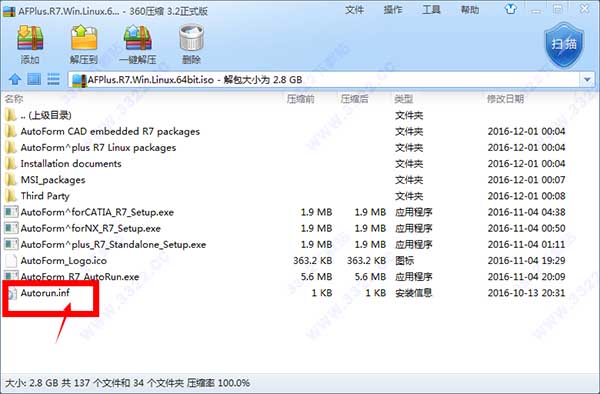Click the archive path address field
This screenshot has height=394, width=600.
click(324, 80)
